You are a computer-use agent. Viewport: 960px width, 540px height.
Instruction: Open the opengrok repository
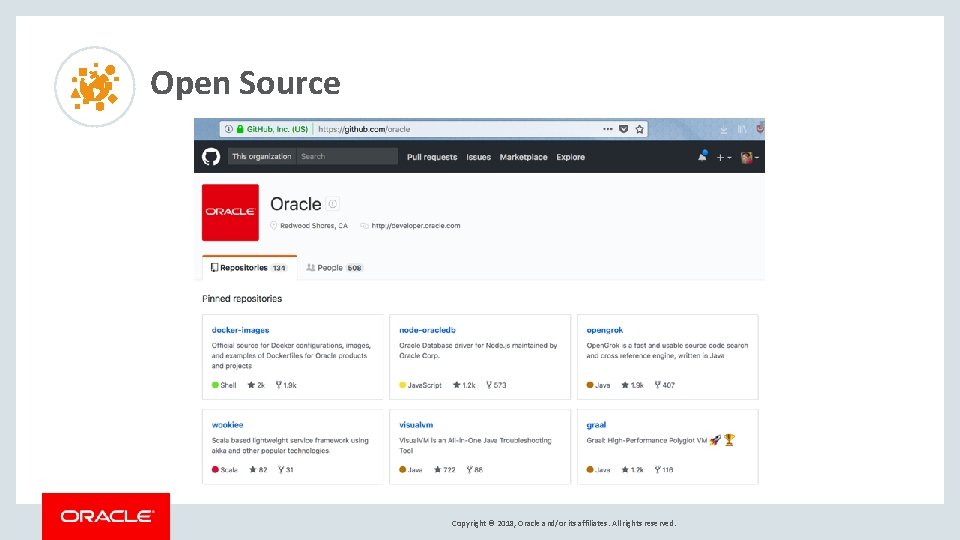(605, 330)
